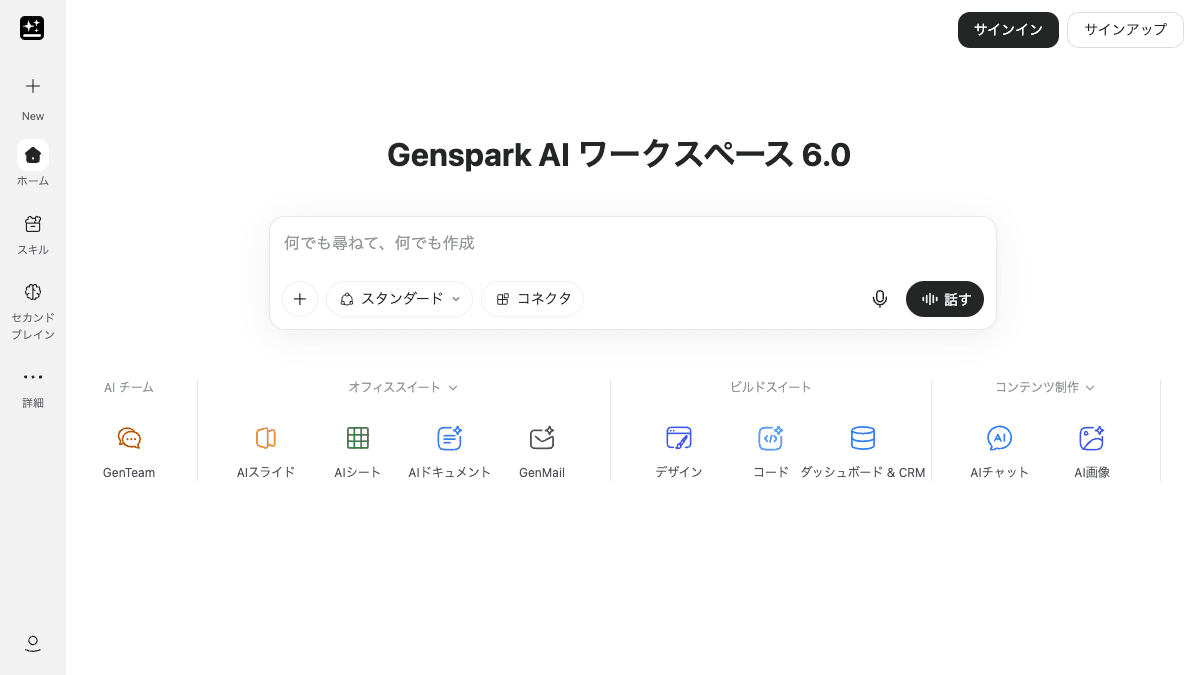Open the GenTeam chat icon
This screenshot has height=675, width=1200.
point(129,438)
